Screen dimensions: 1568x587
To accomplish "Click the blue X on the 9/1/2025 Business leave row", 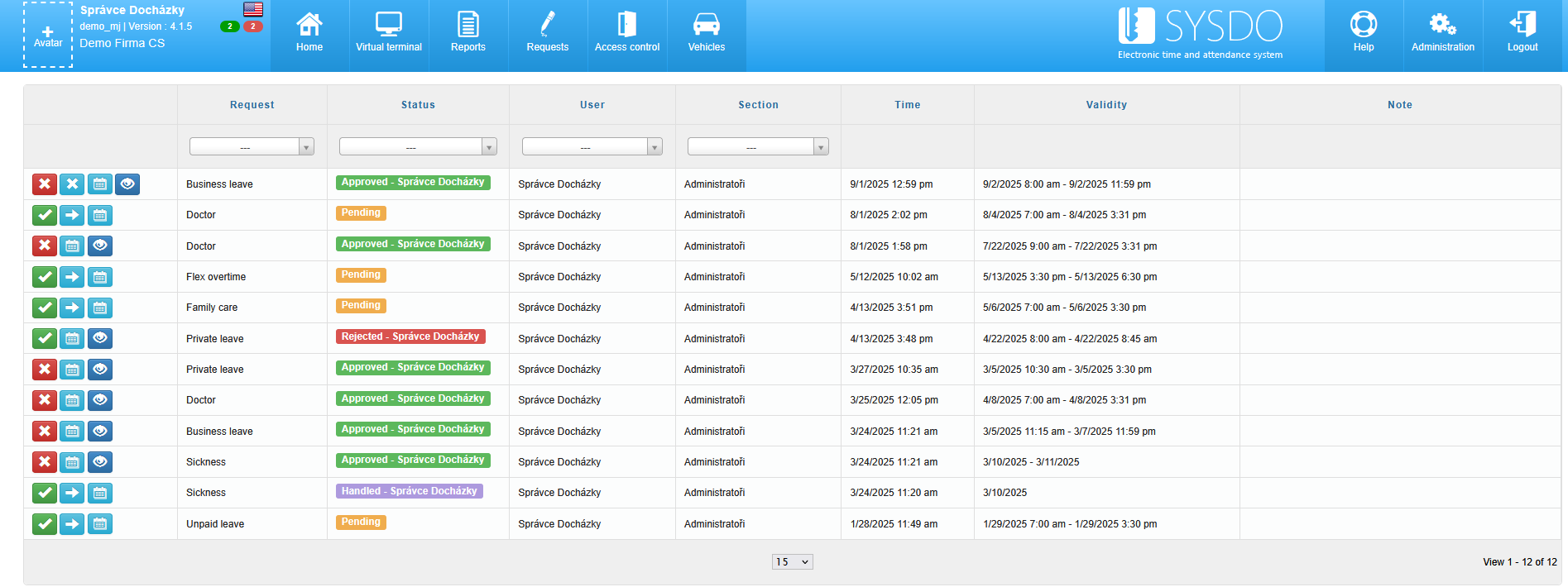I will click(72, 184).
